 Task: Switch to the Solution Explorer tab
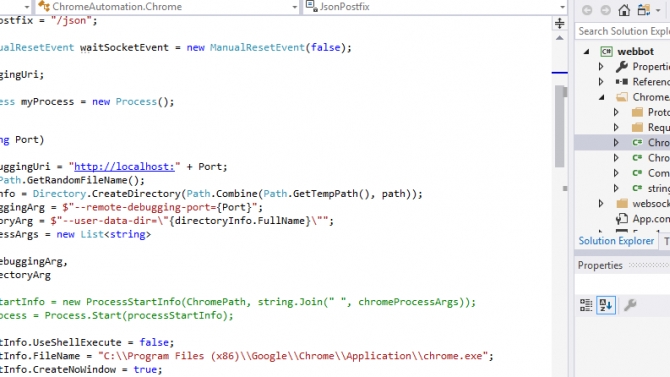pyautogui.click(x=616, y=241)
